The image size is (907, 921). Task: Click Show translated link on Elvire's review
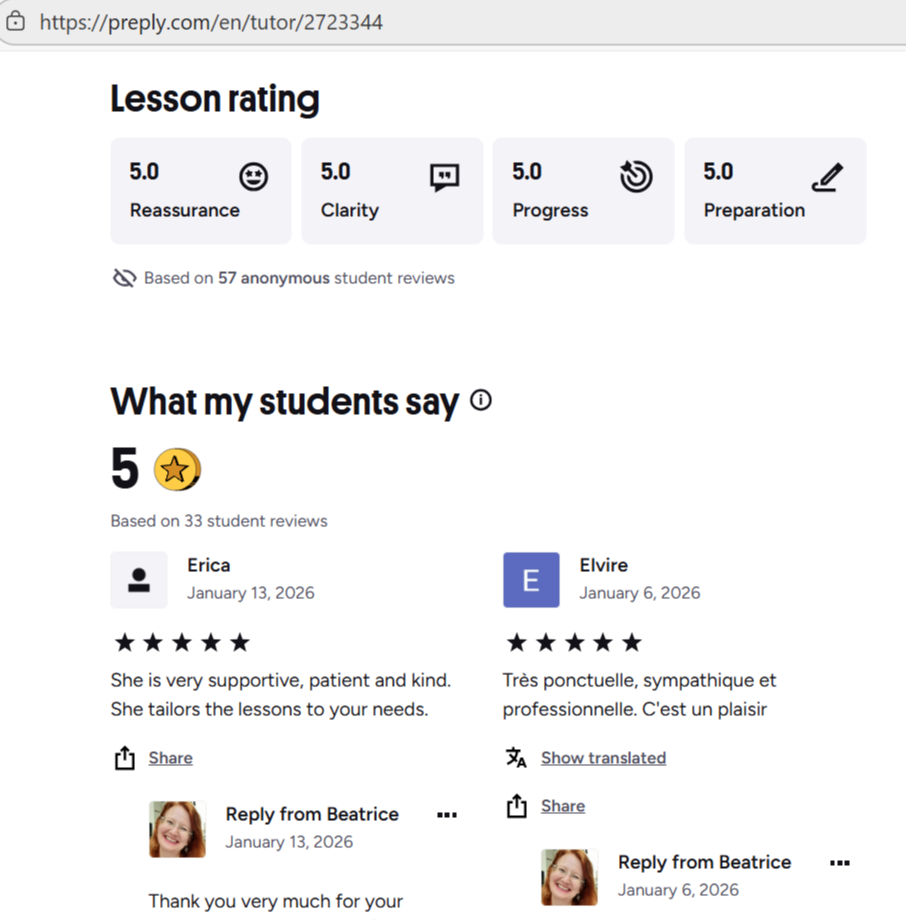603,758
